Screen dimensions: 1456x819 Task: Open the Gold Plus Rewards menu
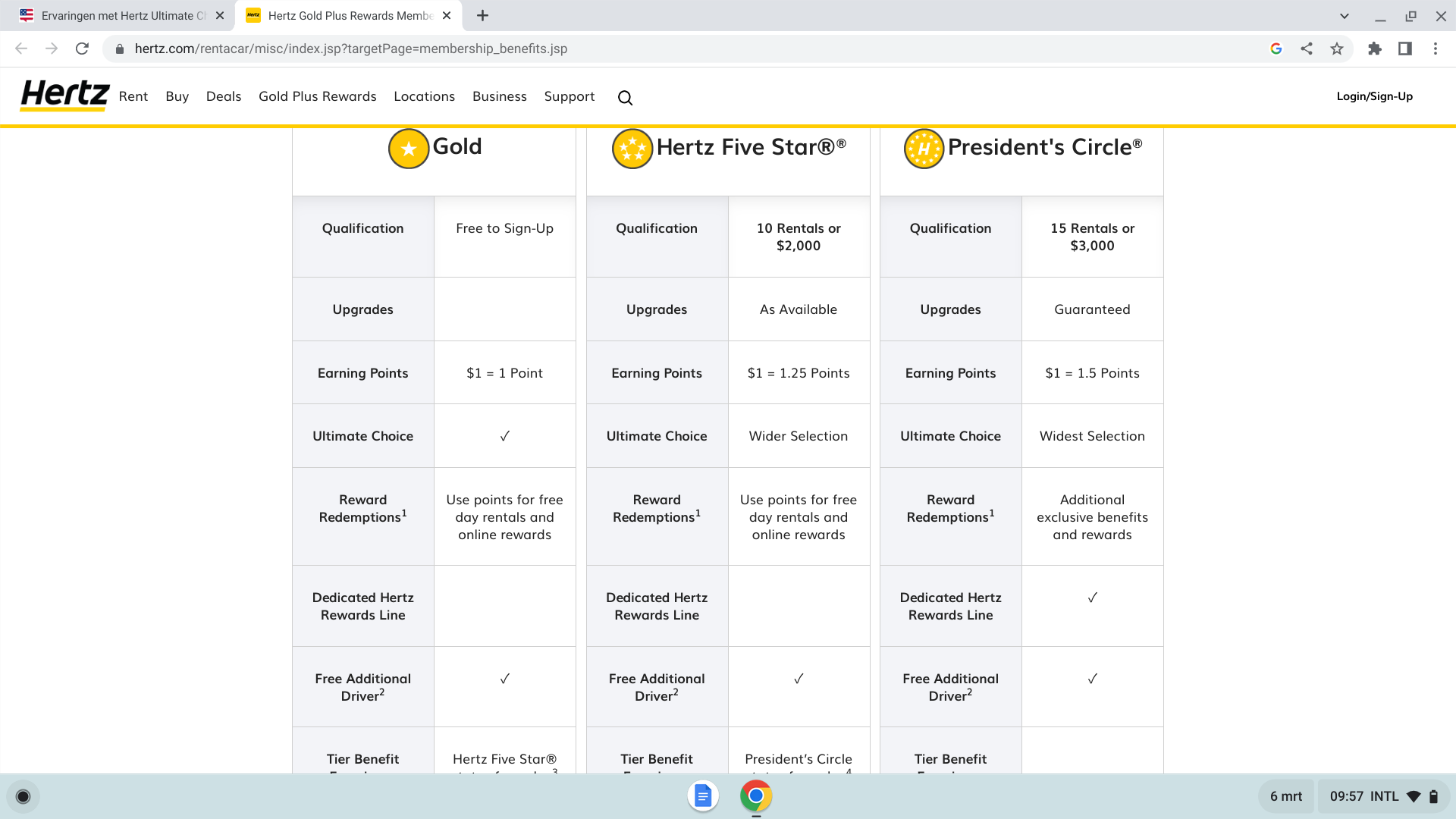coord(317,96)
